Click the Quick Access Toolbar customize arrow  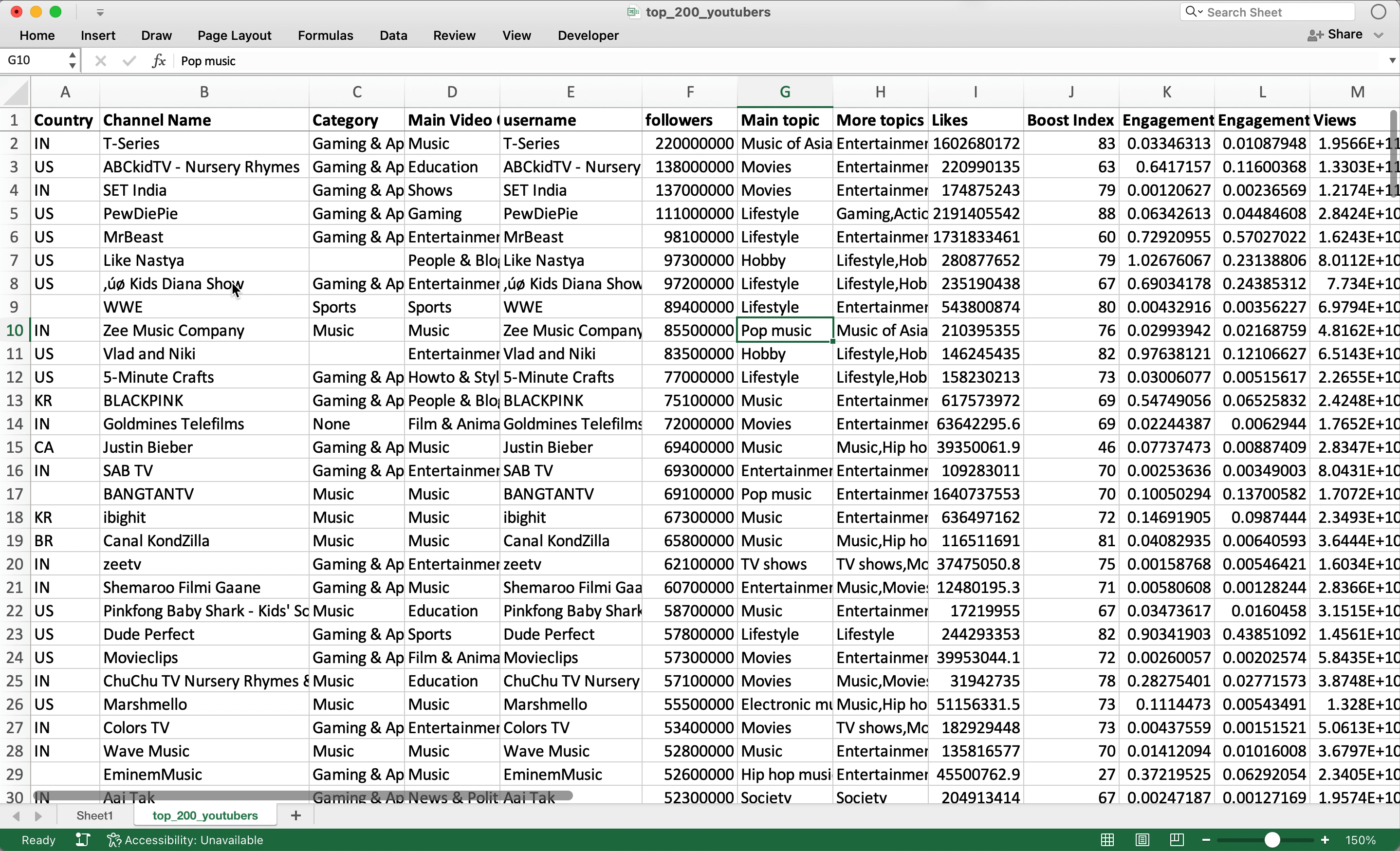coord(100,12)
